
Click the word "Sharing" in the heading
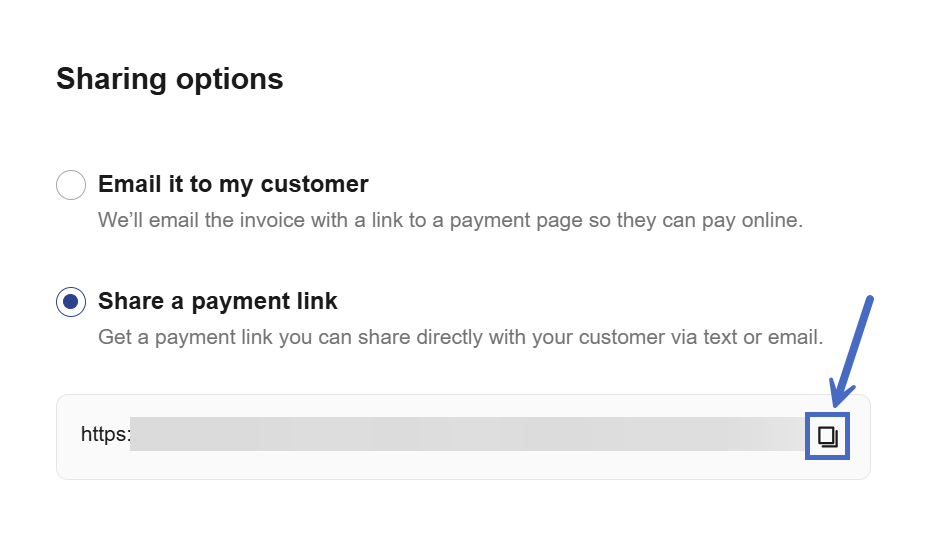[109, 79]
